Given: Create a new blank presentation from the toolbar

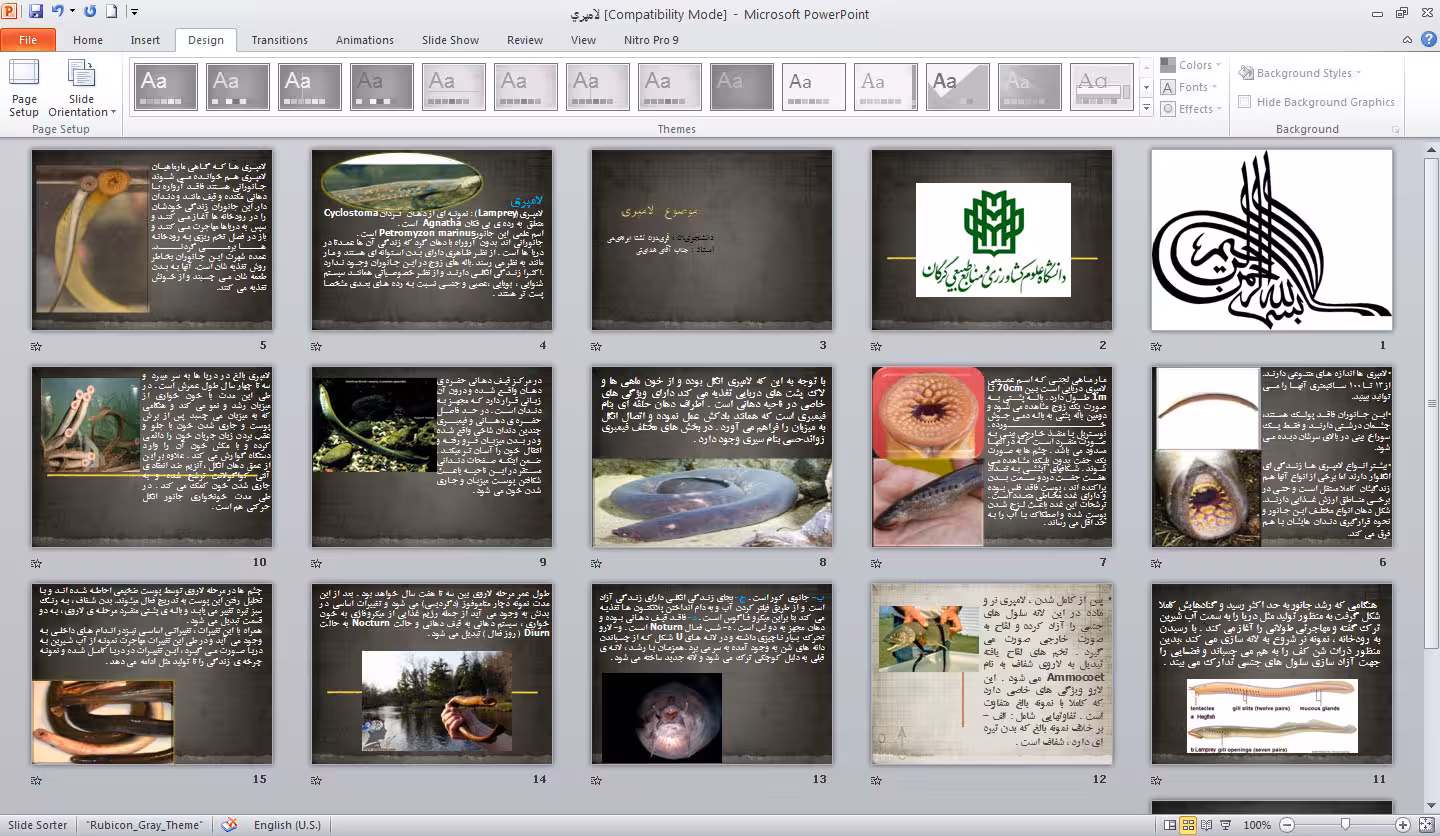Looking at the screenshot, I should coord(112,12).
